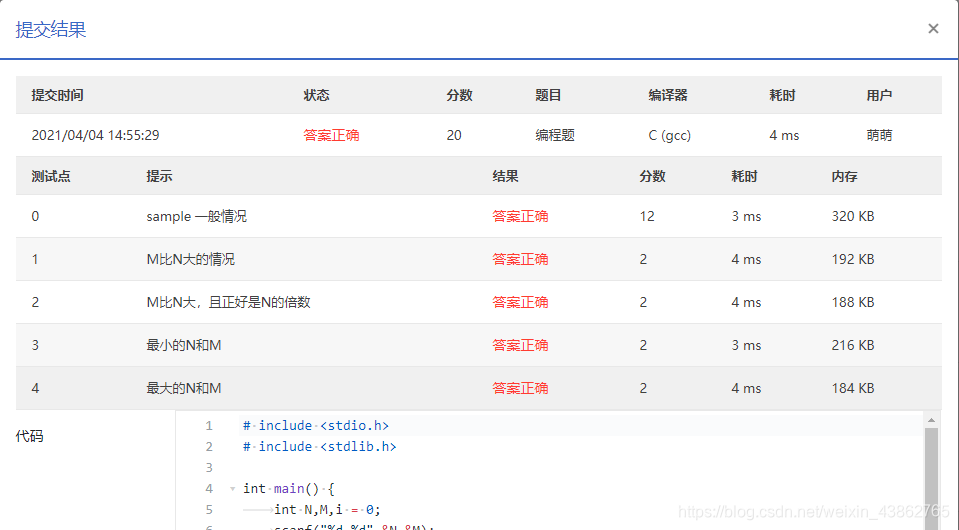Click the memory value 320 KB
Screen dimensions: 959x530
(853, 216)
